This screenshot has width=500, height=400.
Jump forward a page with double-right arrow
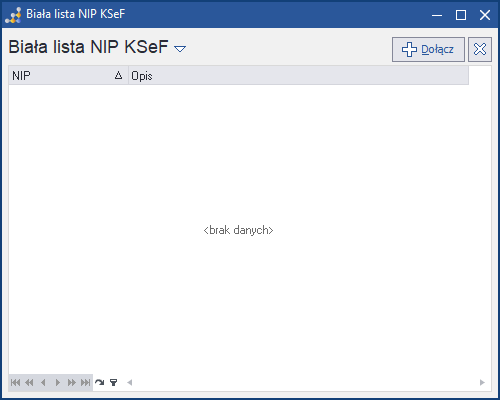coord(71,382)
